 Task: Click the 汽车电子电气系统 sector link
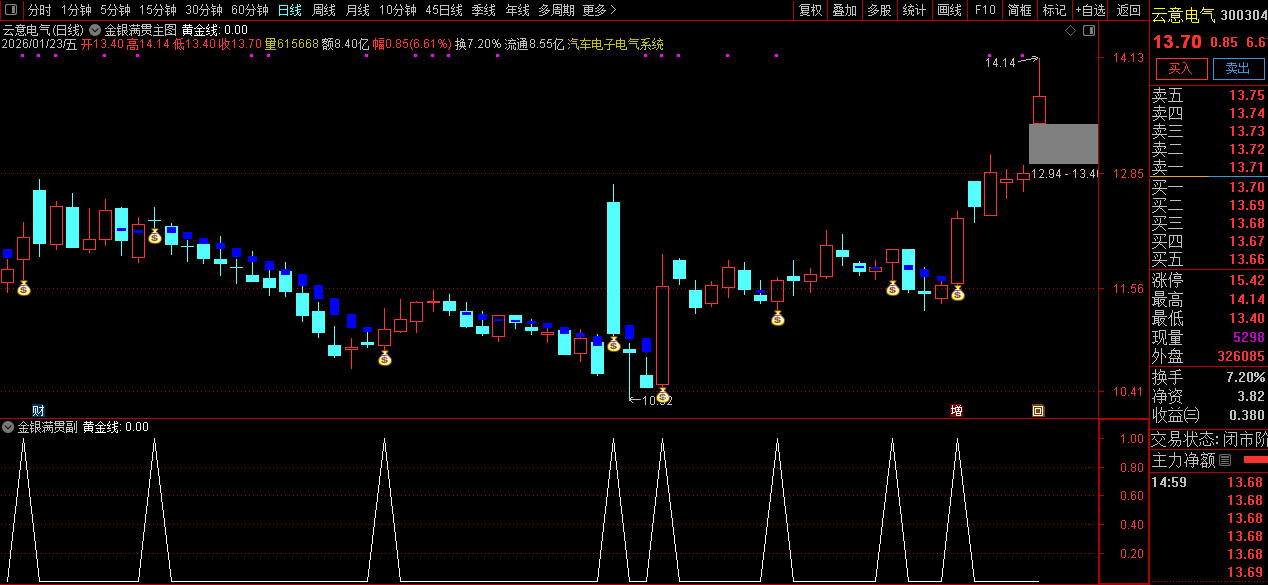(x=615, y=45)
